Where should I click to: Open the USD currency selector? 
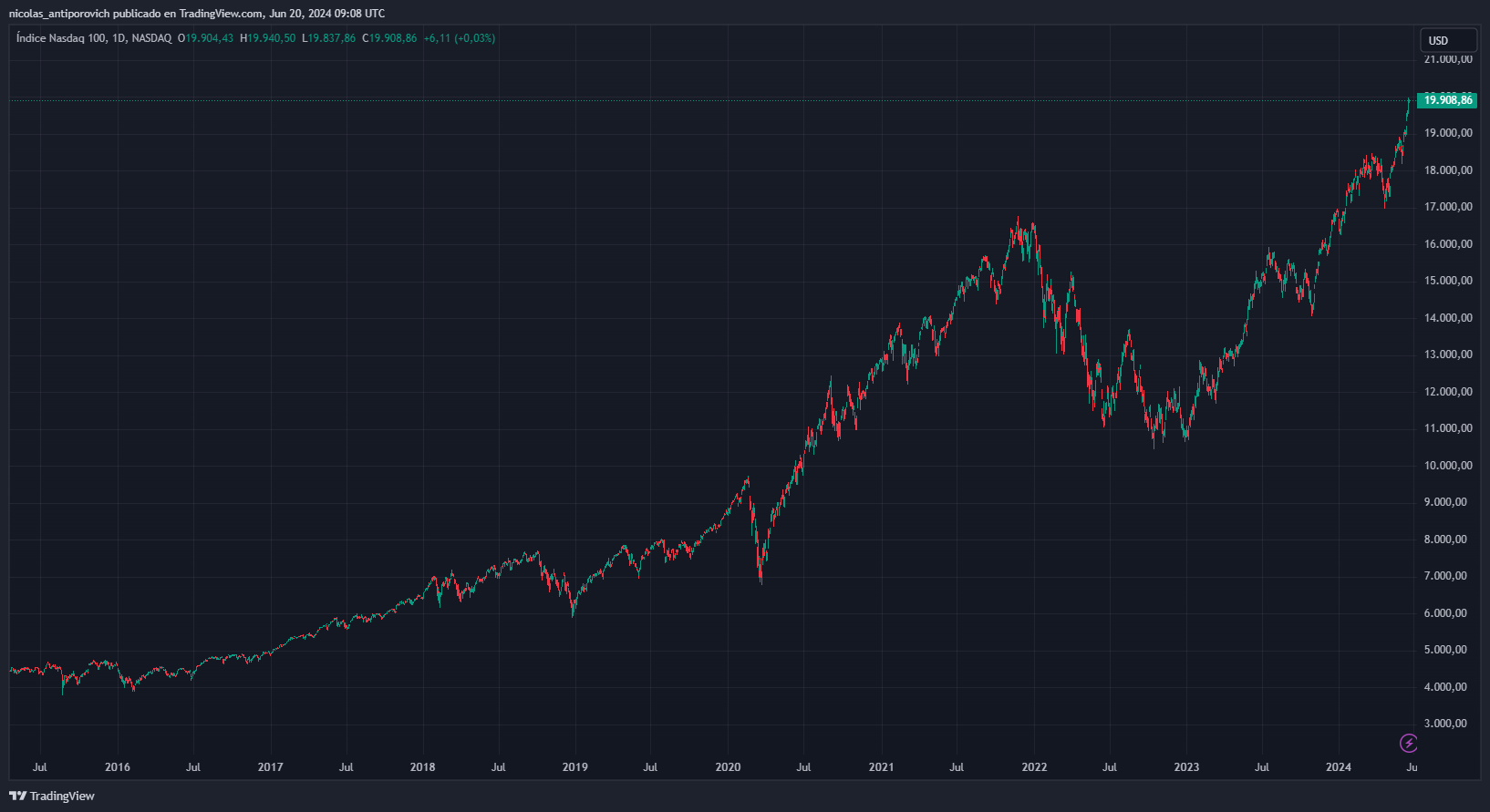pyautogui.click(x=1448, y=40)
